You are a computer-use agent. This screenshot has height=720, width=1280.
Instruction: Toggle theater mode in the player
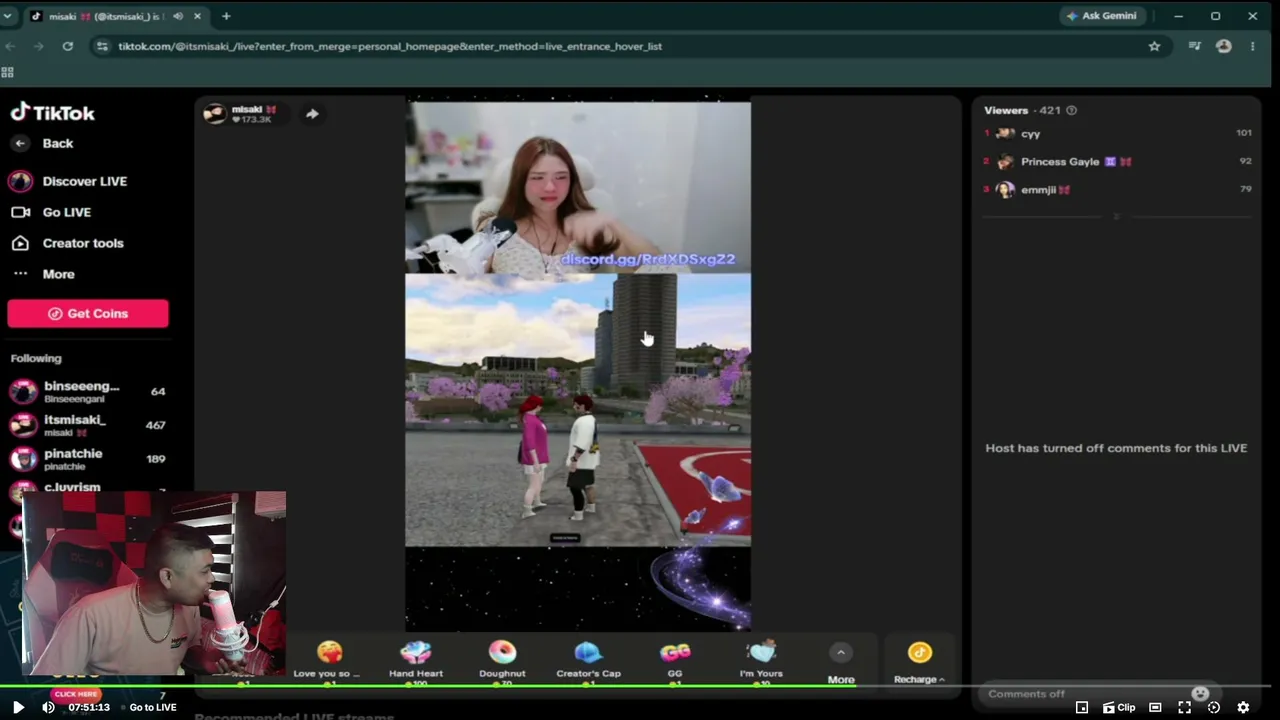click(1155, 707)
